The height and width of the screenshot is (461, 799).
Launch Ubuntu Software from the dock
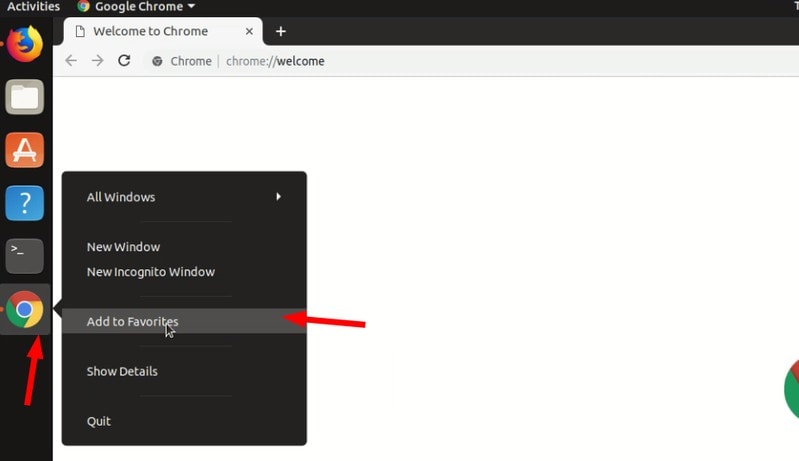coord(24,150)
